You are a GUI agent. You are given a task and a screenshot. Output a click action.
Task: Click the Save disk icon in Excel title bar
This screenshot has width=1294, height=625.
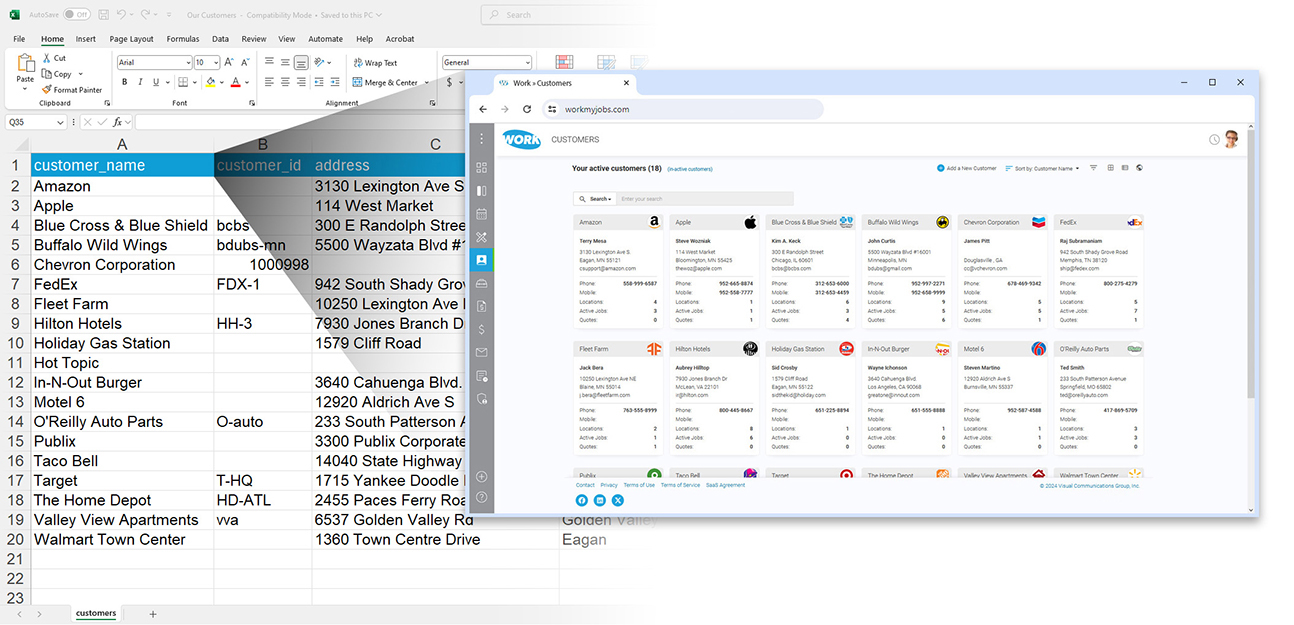103,15
